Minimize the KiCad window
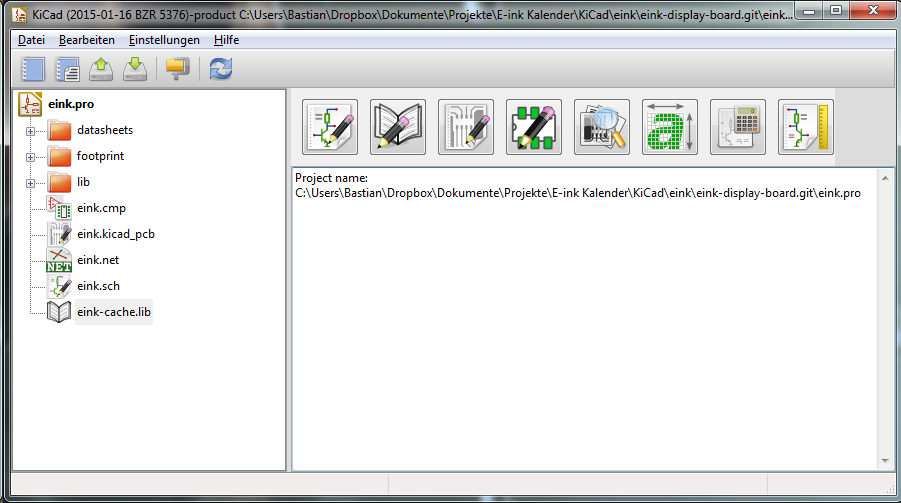 tap(809, 10)
